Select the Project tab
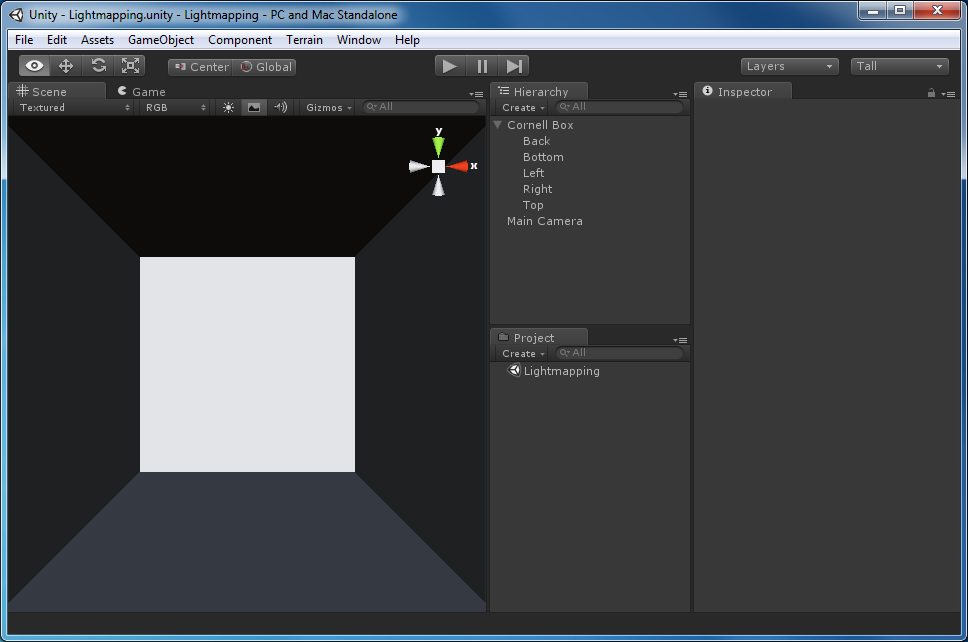This screenshot has height=642, width=968. 539,338
